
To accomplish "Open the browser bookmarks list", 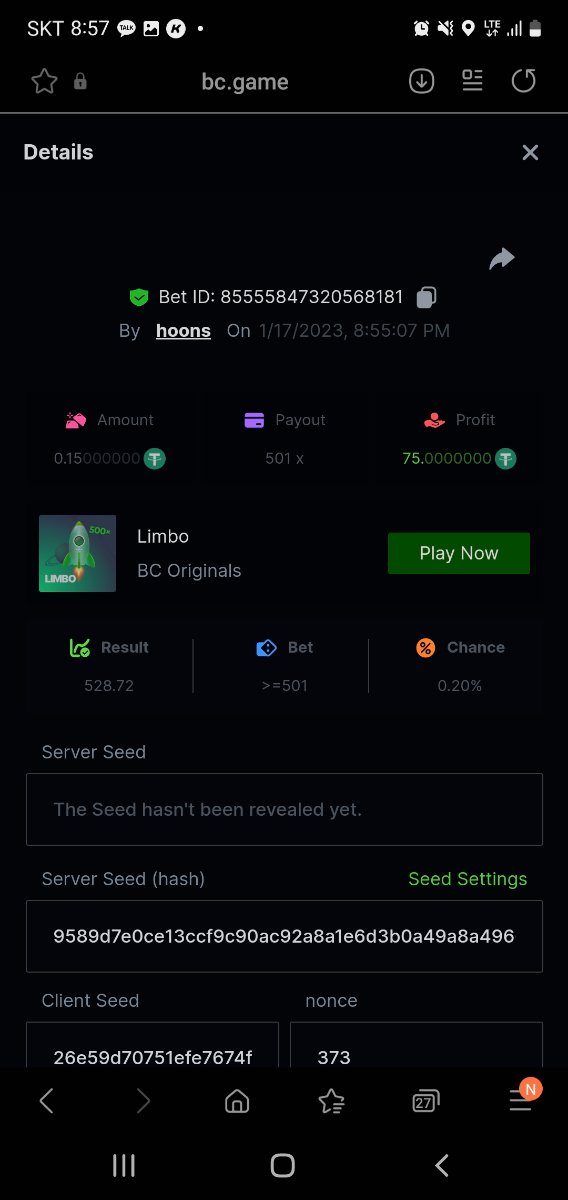I will tap(331, 1101).
